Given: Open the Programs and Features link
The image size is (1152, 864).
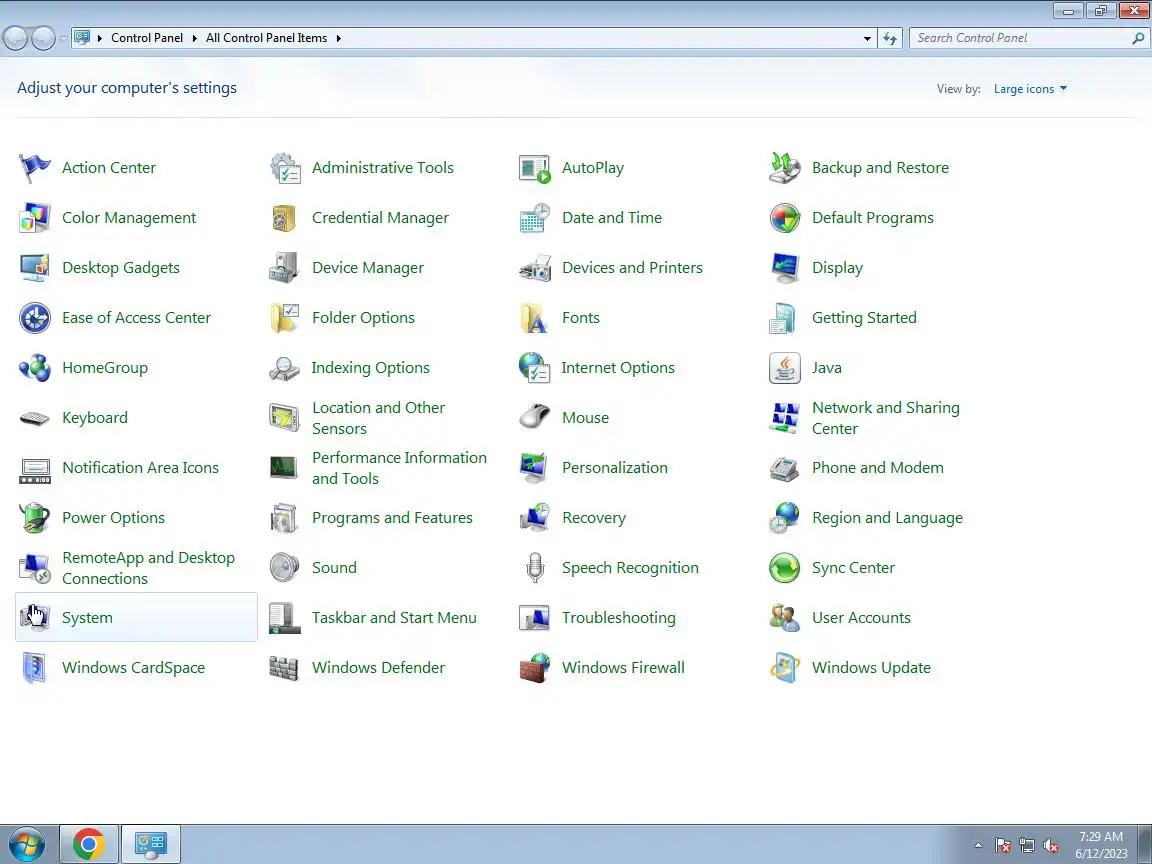Looking at the screenshot, I should (392, 518).
